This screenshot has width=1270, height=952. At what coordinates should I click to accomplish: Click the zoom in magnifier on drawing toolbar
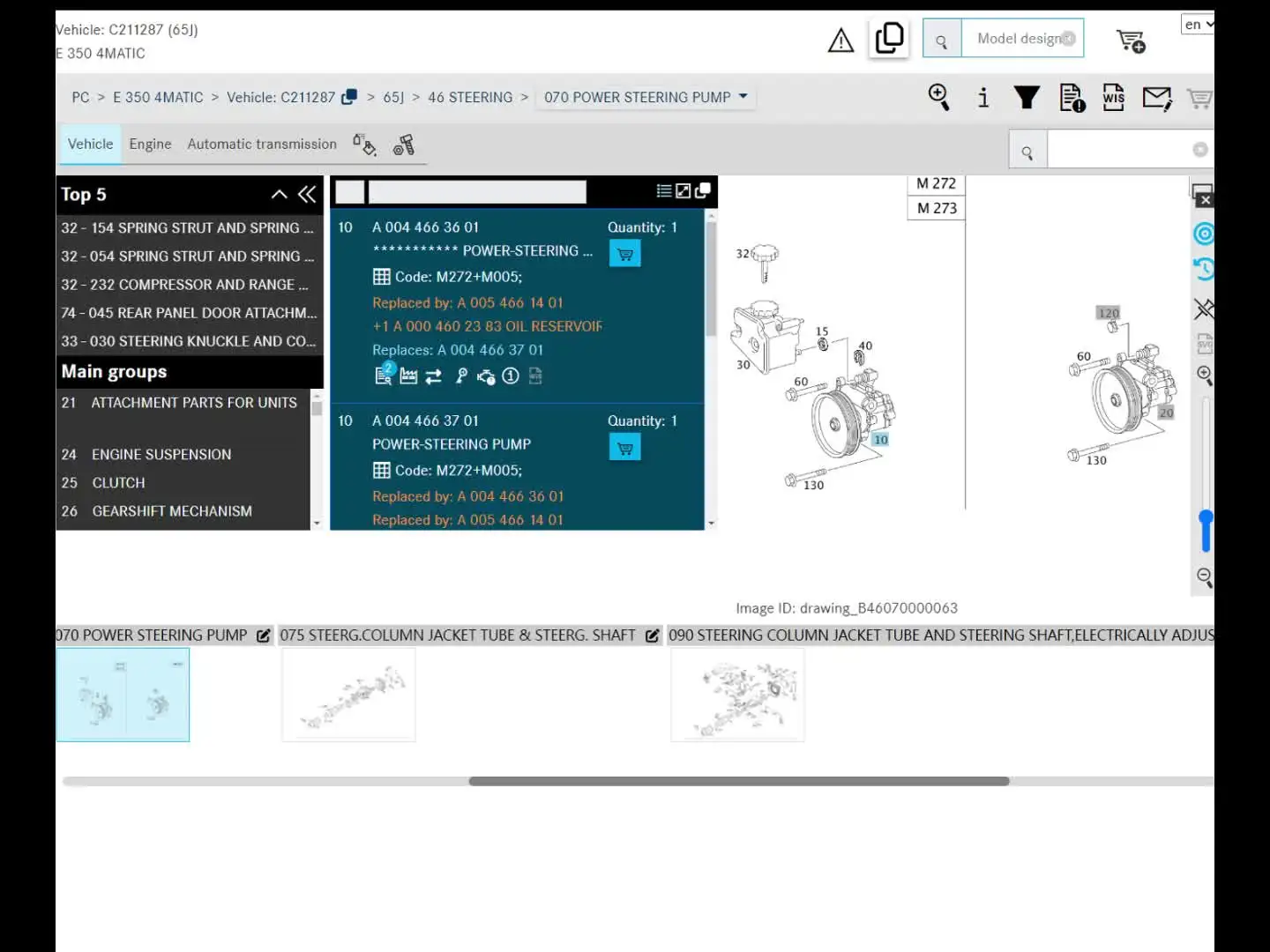click(x=1204, y=376)
